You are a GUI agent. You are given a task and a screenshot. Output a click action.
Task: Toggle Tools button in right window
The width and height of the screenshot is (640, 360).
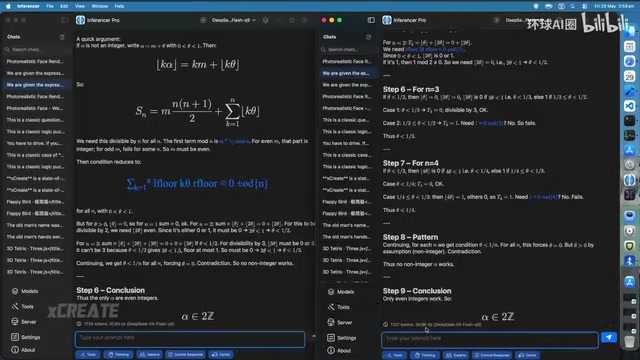pyautogui.click(x=395, y=355)
